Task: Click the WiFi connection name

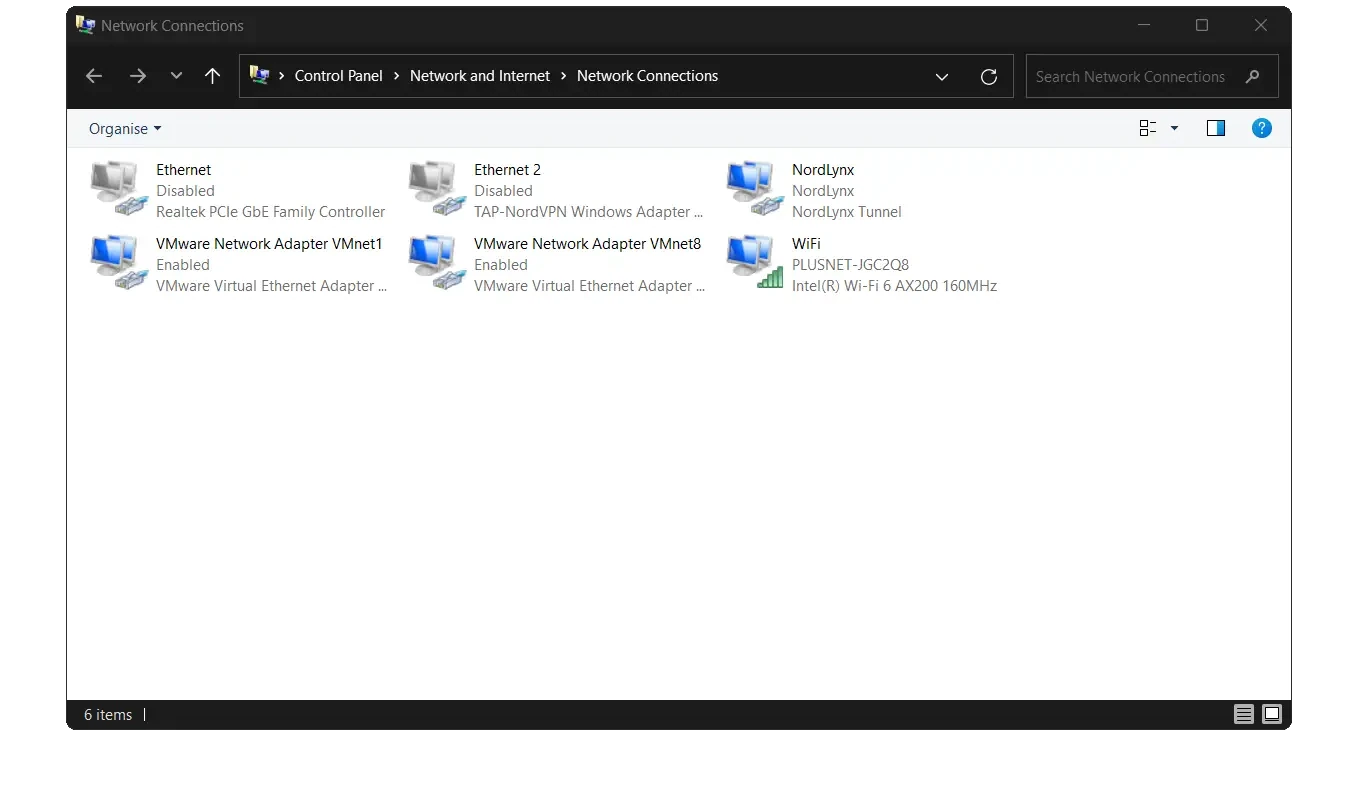Action: coord(806,244)
